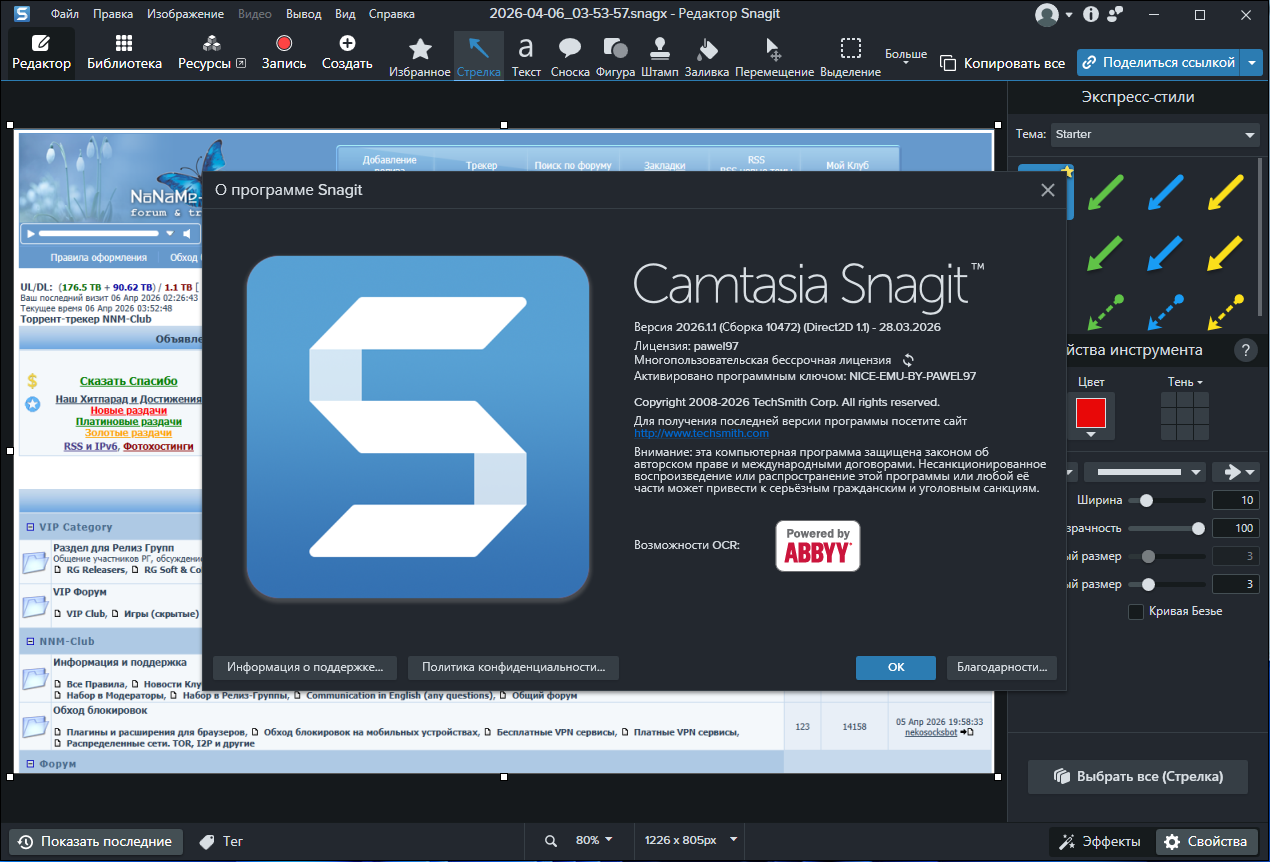Click the opacity value field showing 100
The height and width of the screenshot is (862, 1270).
tap(1235, 528)
